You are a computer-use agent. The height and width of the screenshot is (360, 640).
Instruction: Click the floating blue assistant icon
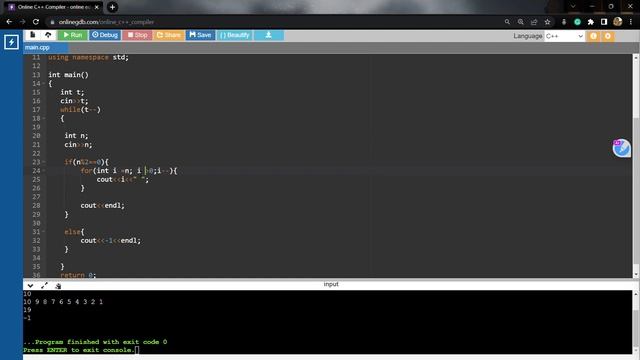click(621, 148)
